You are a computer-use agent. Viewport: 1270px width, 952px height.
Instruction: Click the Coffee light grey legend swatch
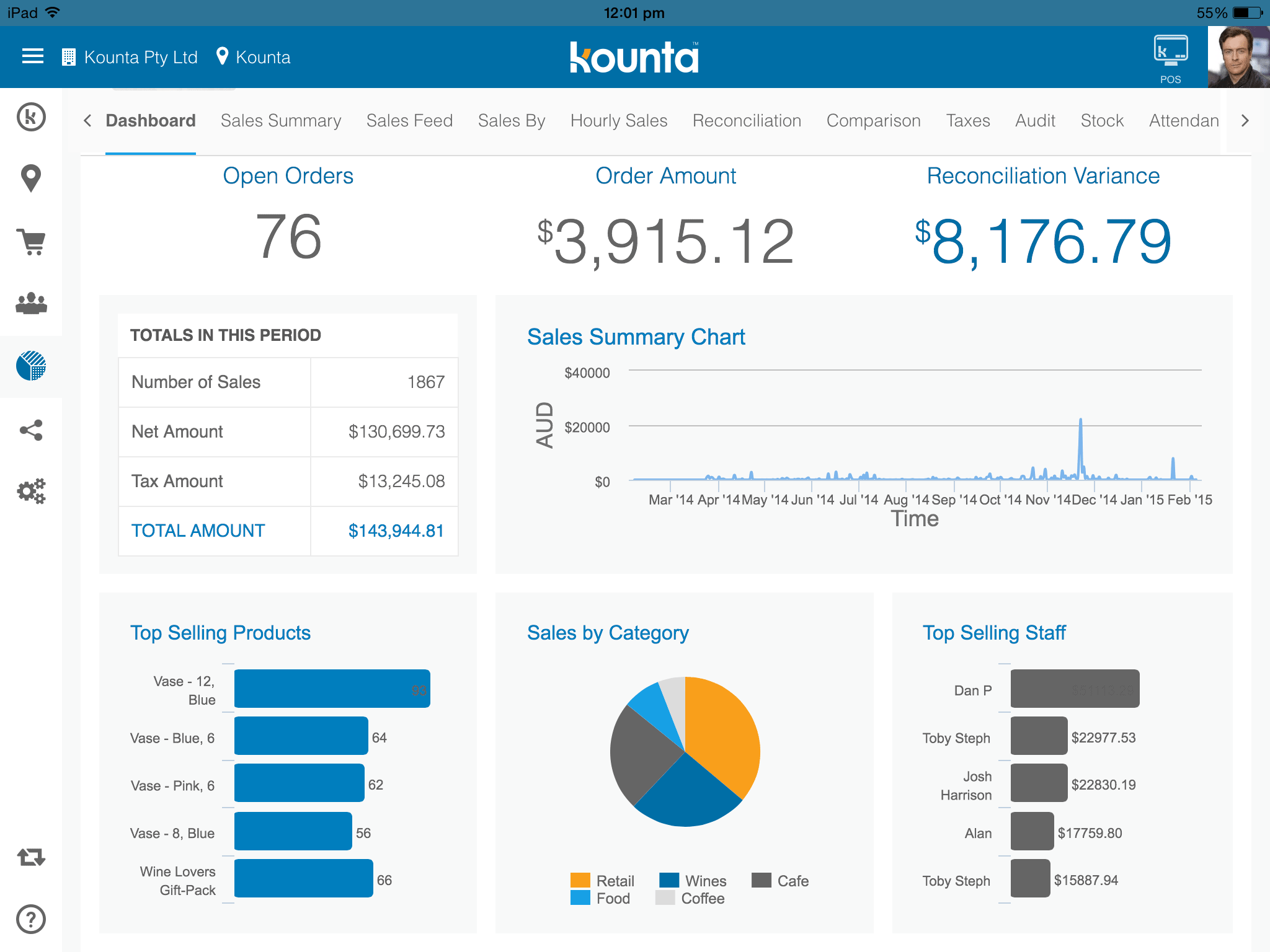[665, 897]
